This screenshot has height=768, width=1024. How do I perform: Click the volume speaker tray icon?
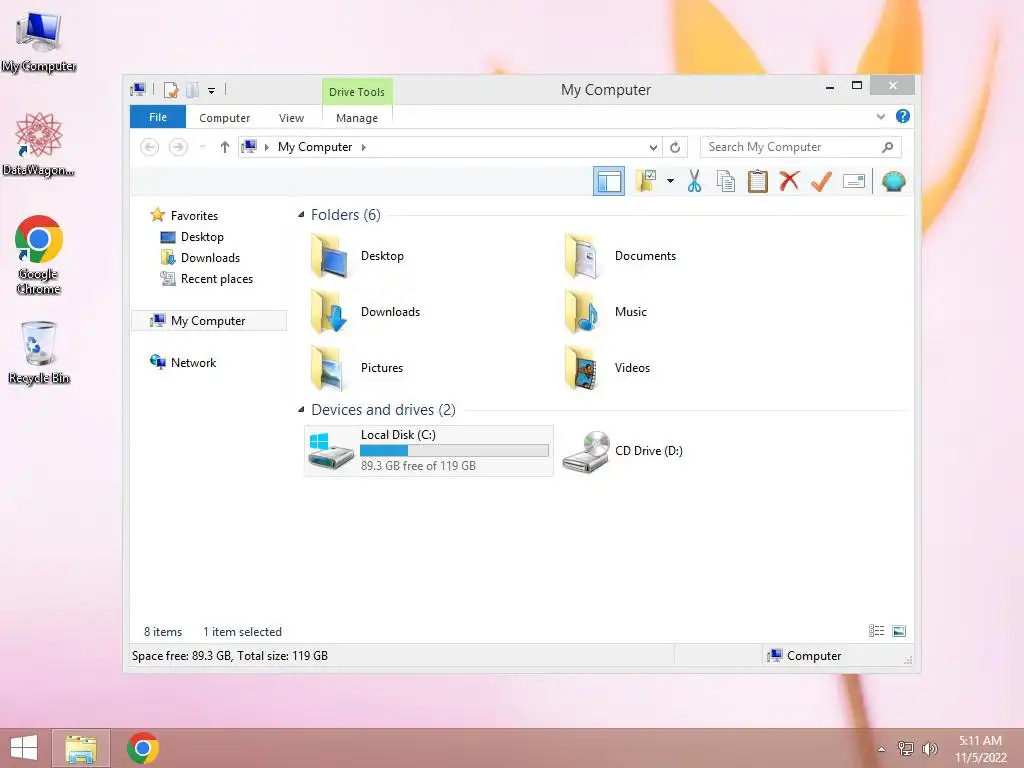tap(929, 748)
